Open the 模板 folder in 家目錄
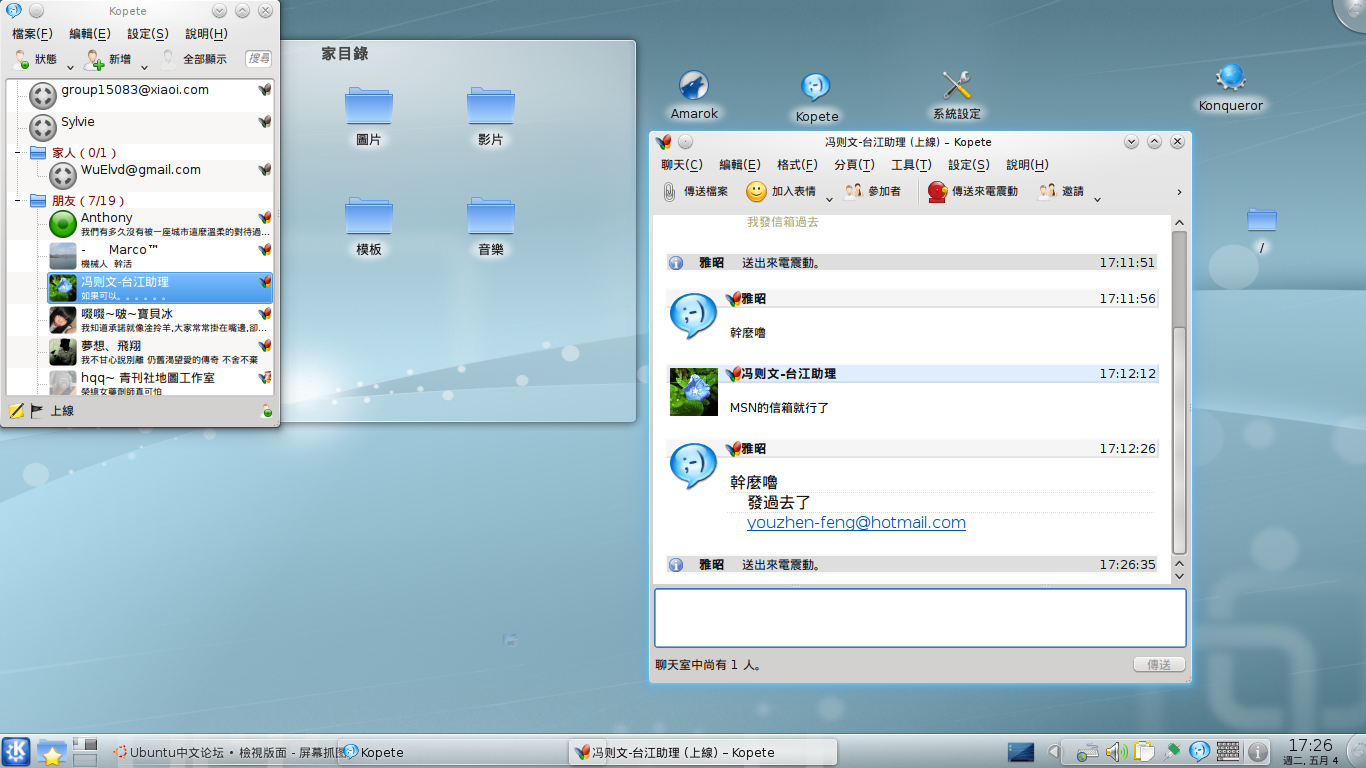This screenshot has width=1366, height=768. click(369, 227)
